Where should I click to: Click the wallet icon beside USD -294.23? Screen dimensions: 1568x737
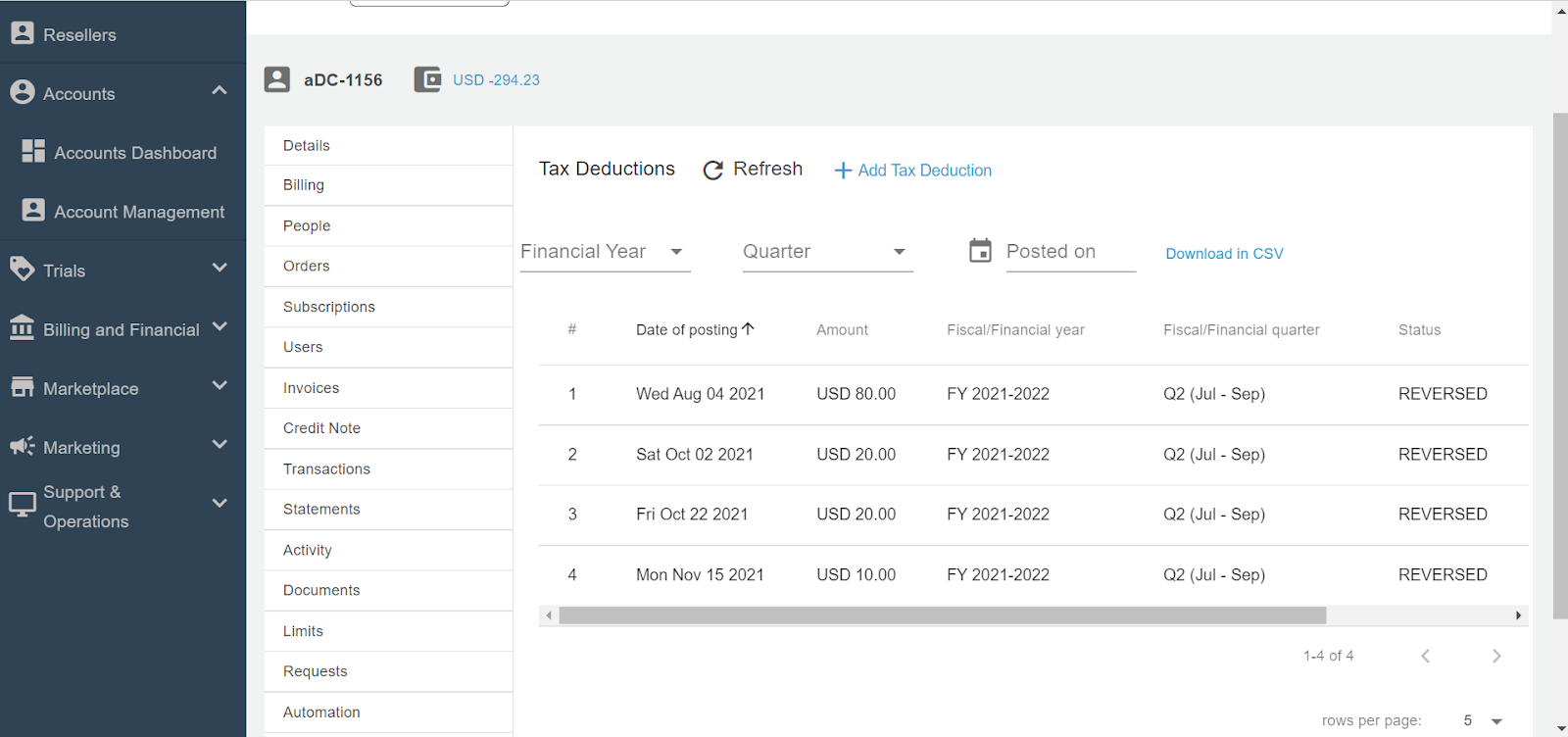click(x=427, y=79)
